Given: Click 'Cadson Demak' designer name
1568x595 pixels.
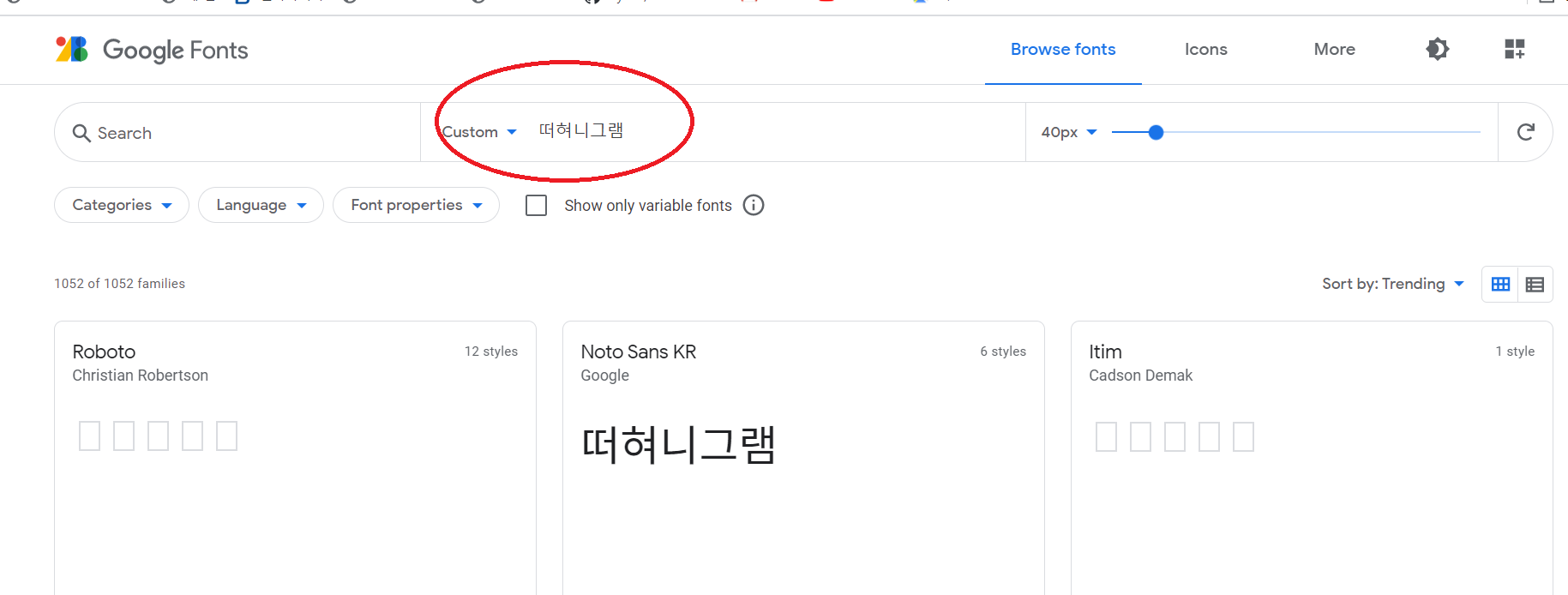Looking at the screenshot, I should point(1140,376).
